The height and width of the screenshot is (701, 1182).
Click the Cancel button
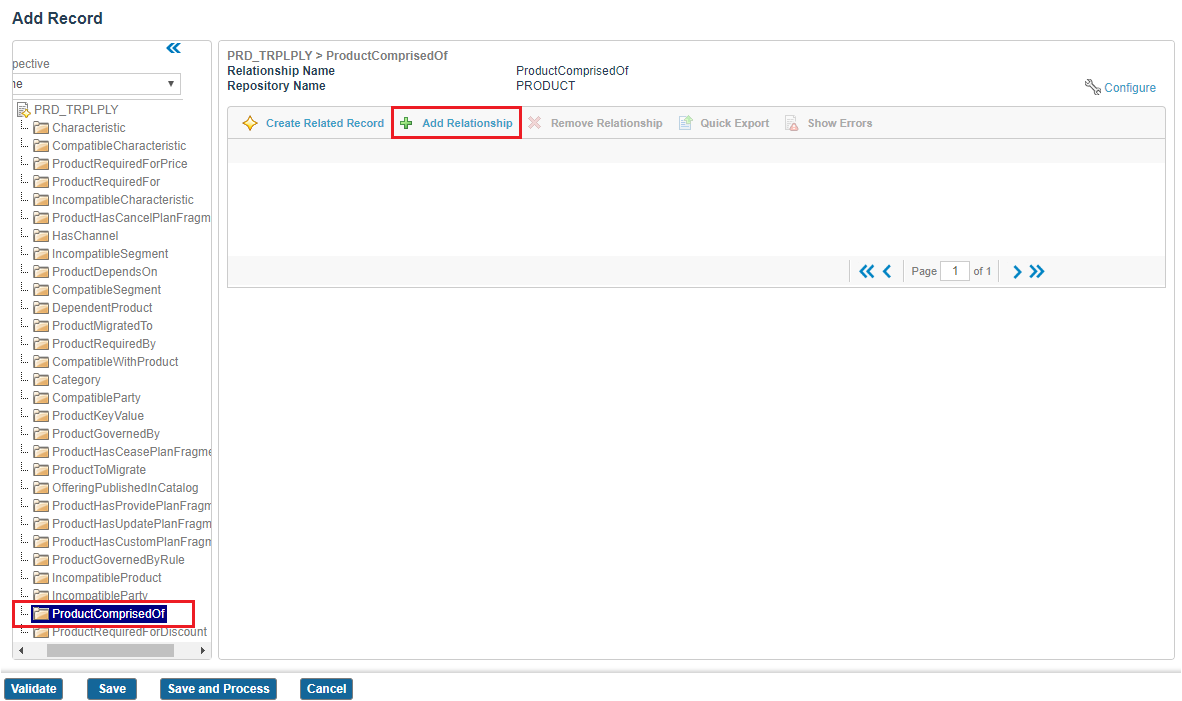tap(326, 689)
